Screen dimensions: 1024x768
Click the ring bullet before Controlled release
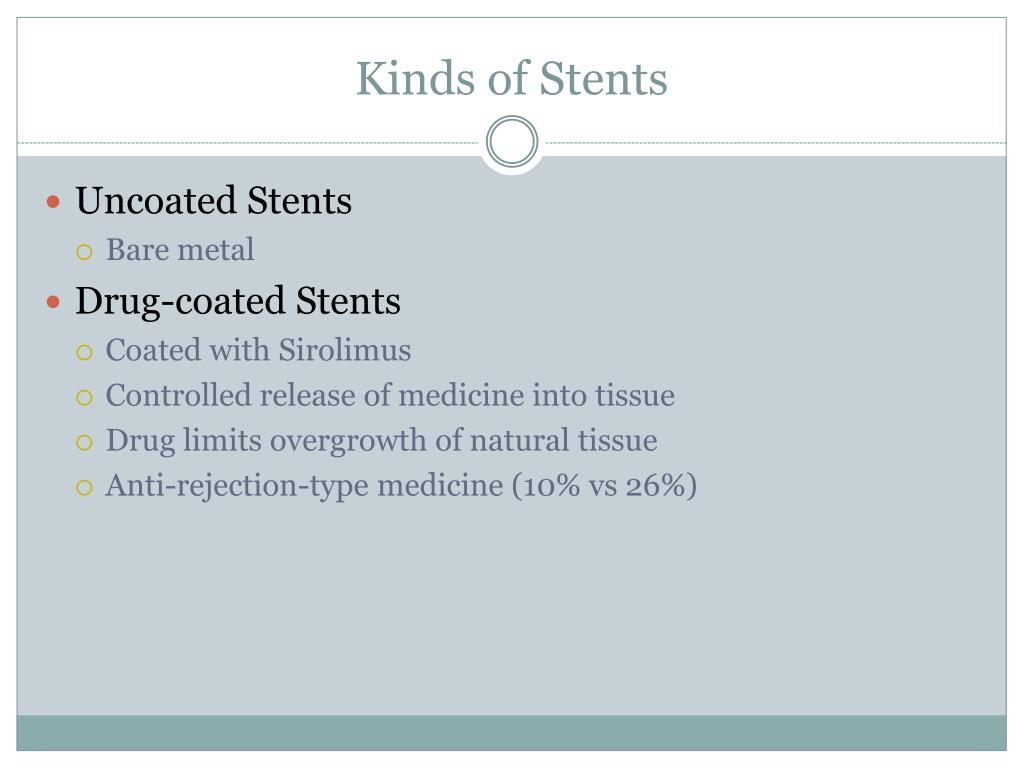coord(84,398)
